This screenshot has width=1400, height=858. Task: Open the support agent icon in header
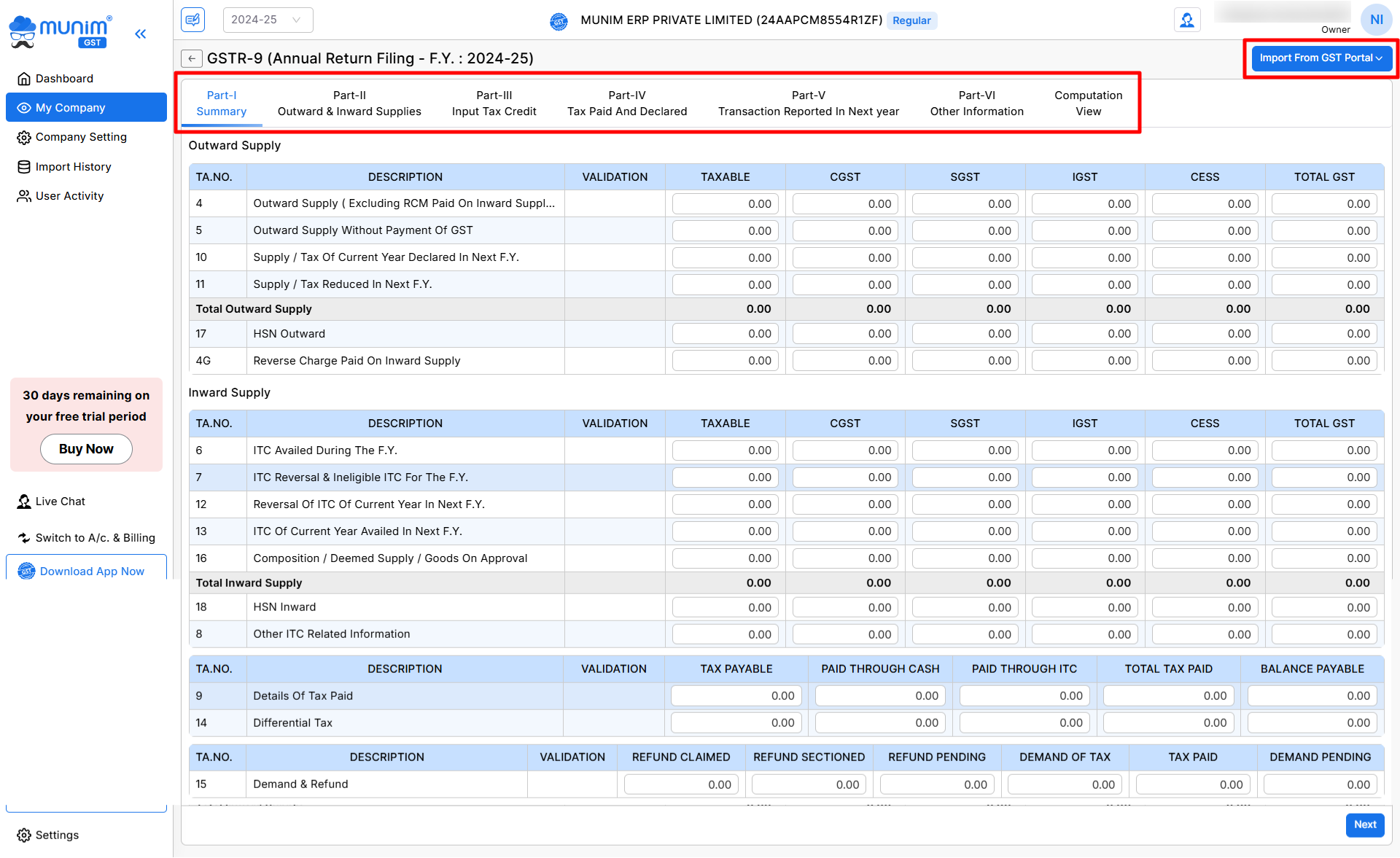[x=1187, y=20]
